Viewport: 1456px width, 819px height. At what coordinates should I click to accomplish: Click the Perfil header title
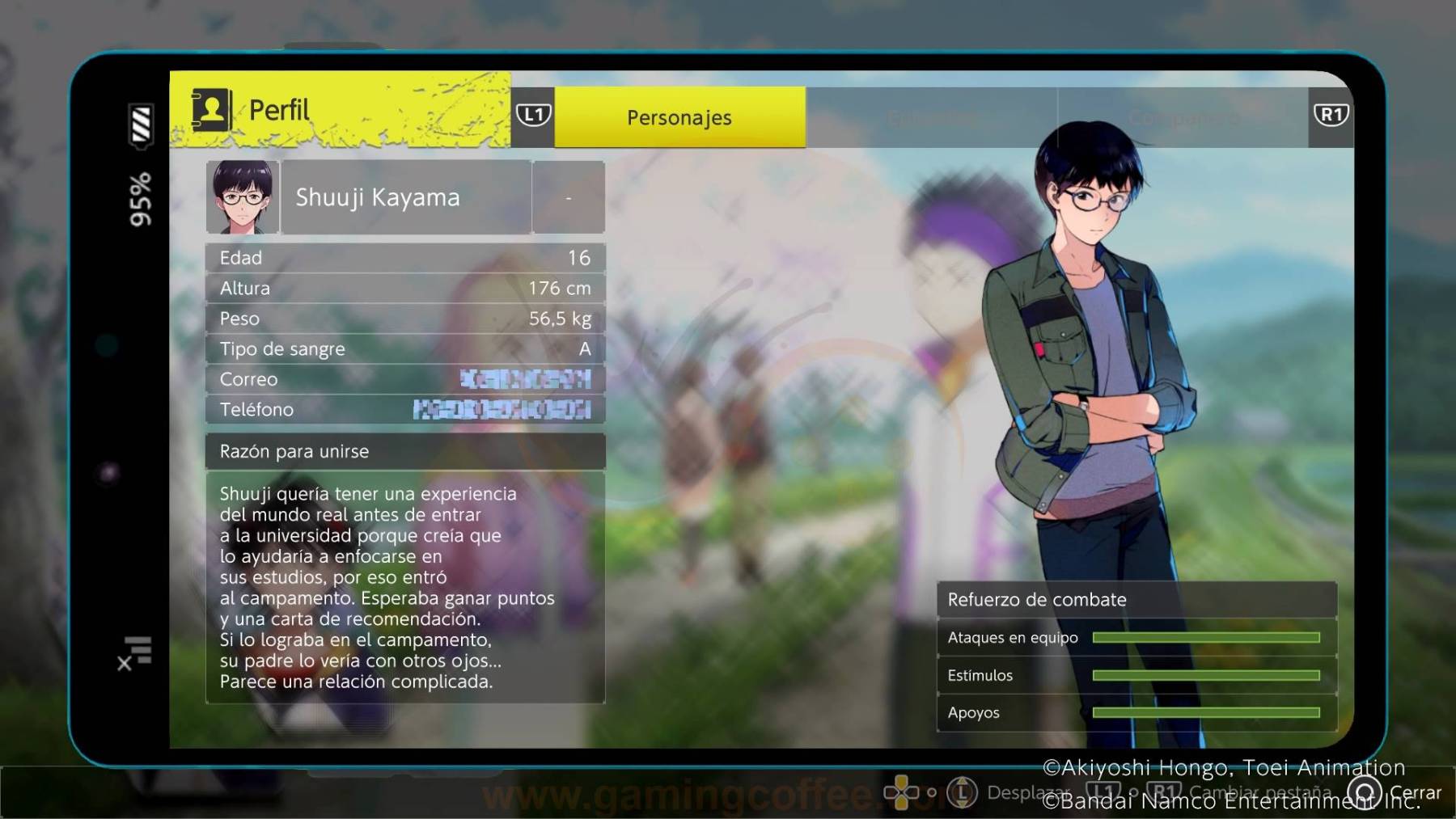tap(279, 110)
